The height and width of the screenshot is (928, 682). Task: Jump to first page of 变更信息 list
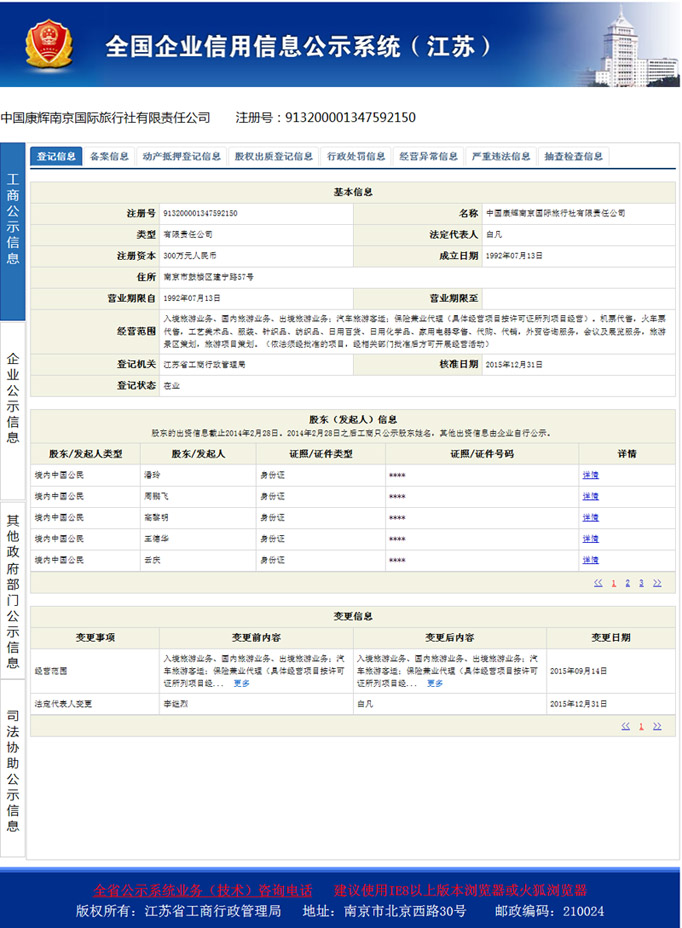pyautogui.click(x=625, y=727)
